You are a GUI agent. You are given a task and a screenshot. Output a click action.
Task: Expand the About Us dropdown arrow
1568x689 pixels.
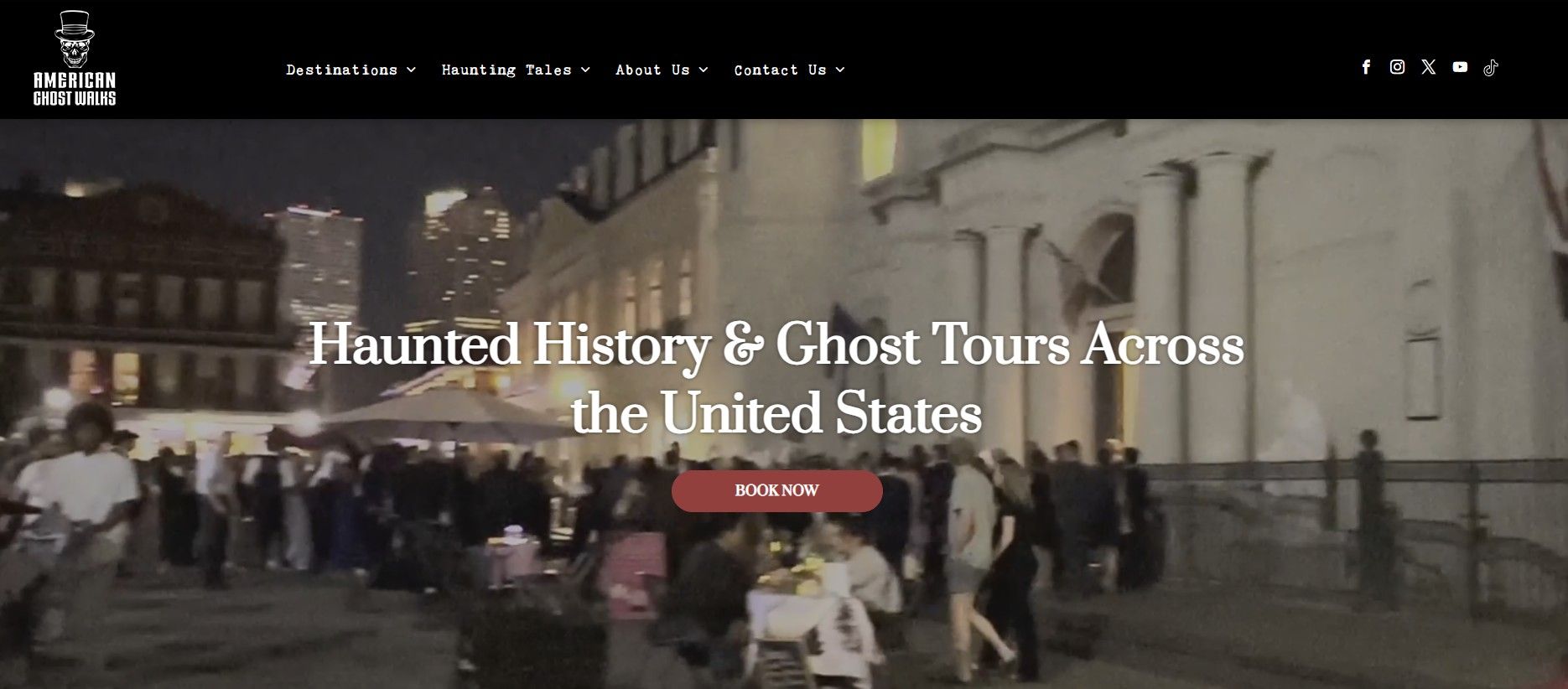704,70
